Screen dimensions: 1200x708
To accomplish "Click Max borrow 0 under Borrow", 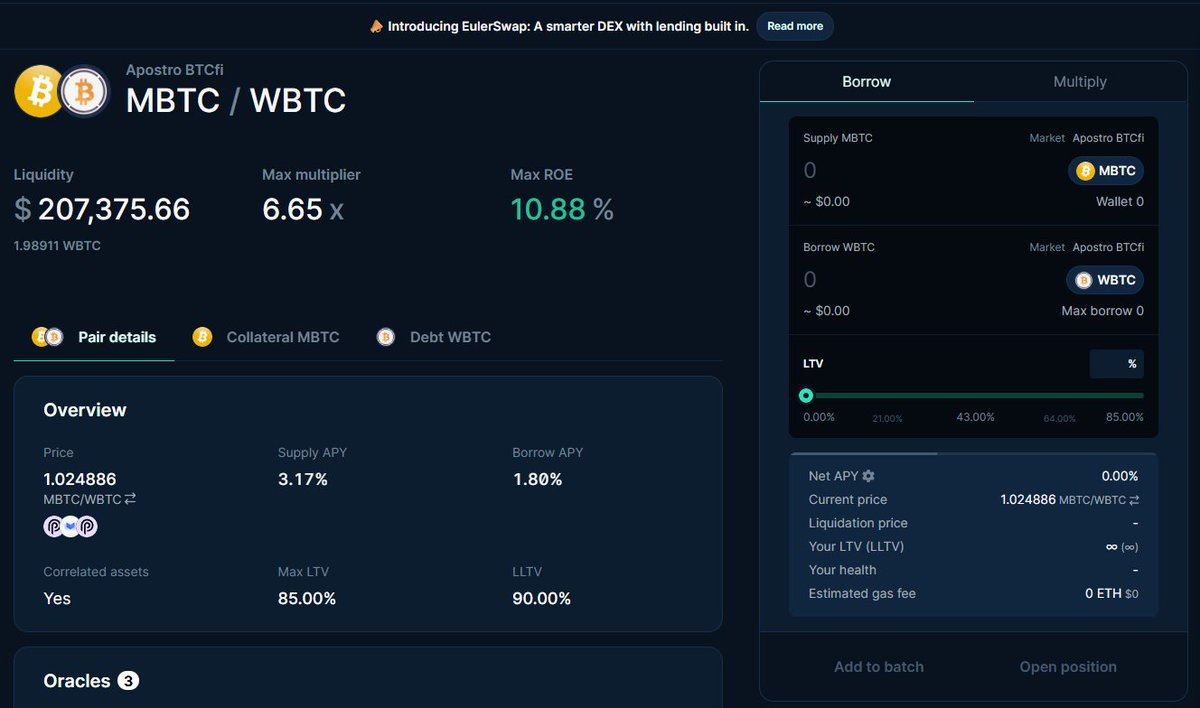I will point(1103,311).
